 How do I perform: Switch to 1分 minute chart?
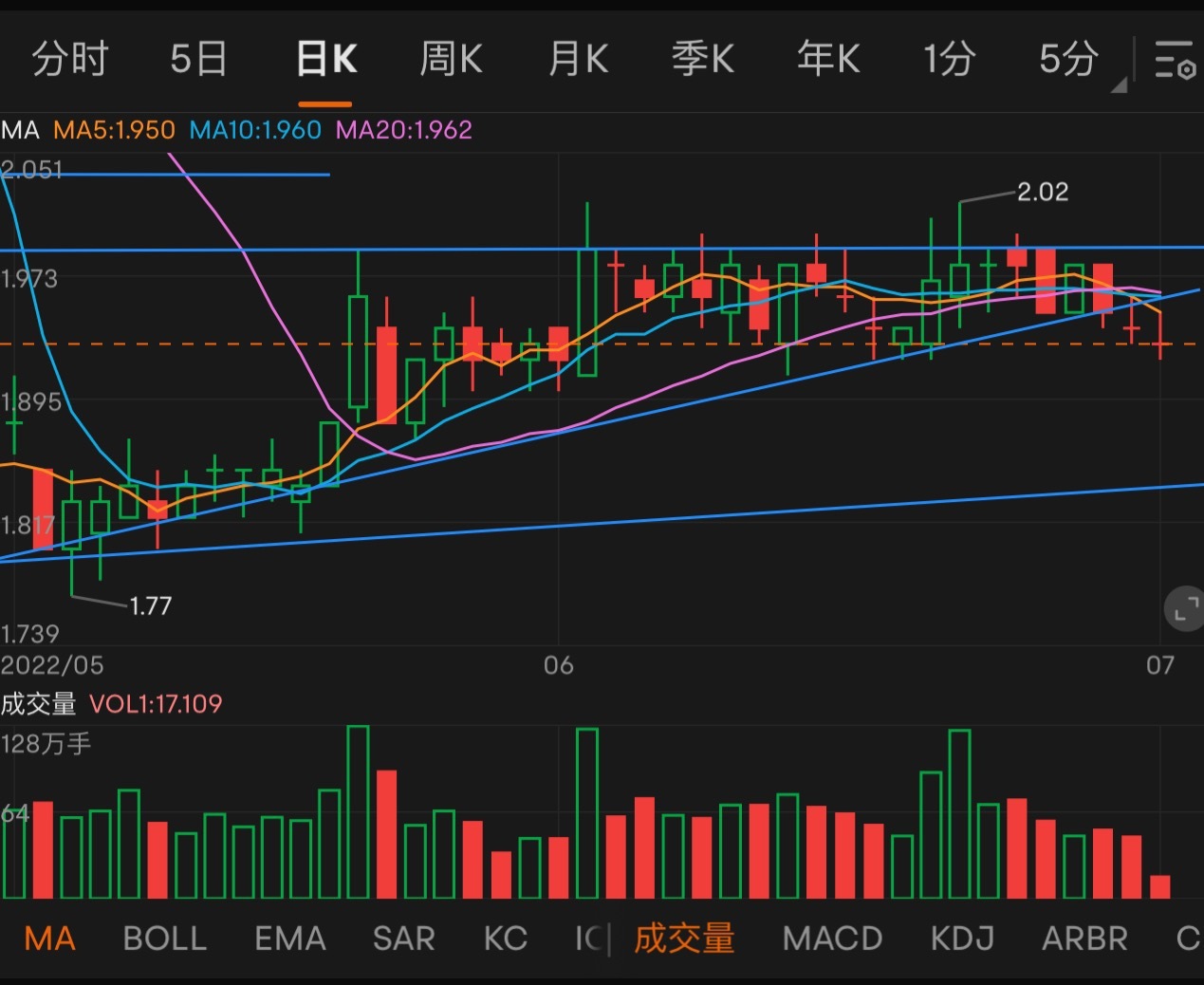950,60
